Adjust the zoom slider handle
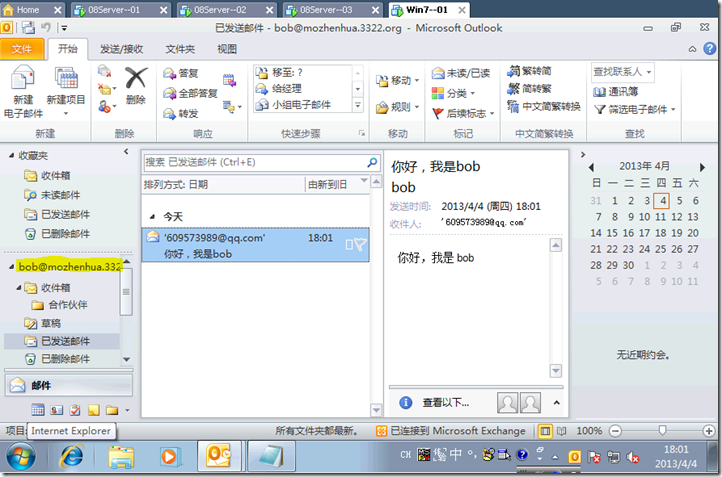722x477 pixels. (x=662, y=430)
